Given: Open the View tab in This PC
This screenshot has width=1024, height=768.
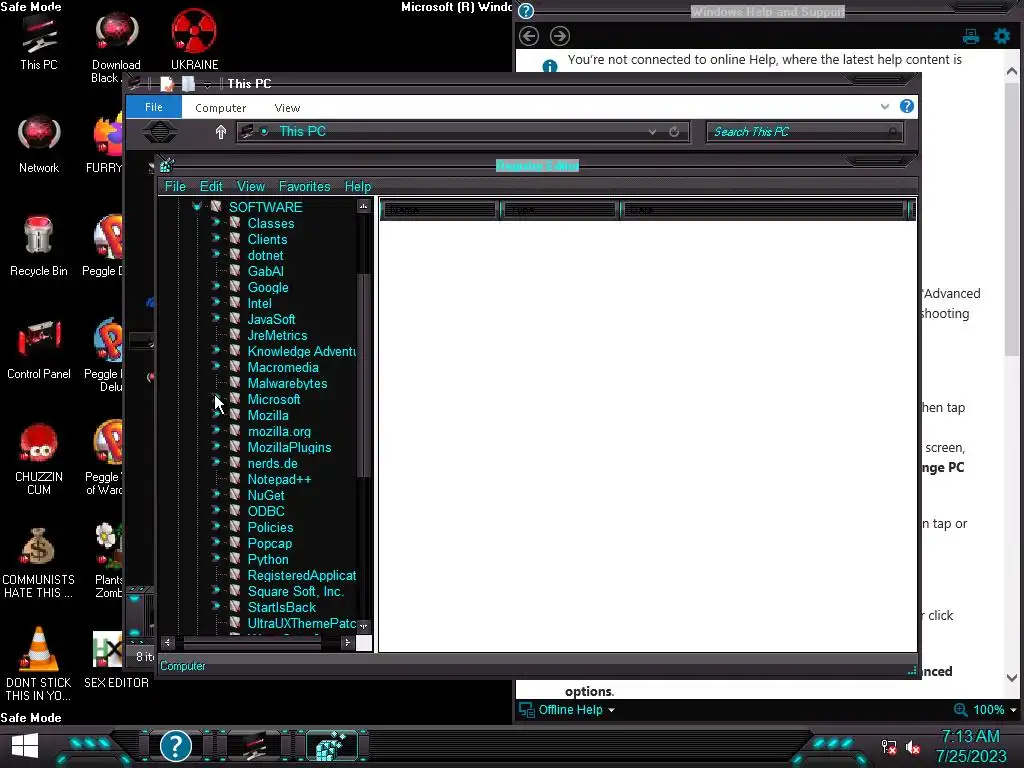Looking at the screenshot, I should tap(287, 108).
